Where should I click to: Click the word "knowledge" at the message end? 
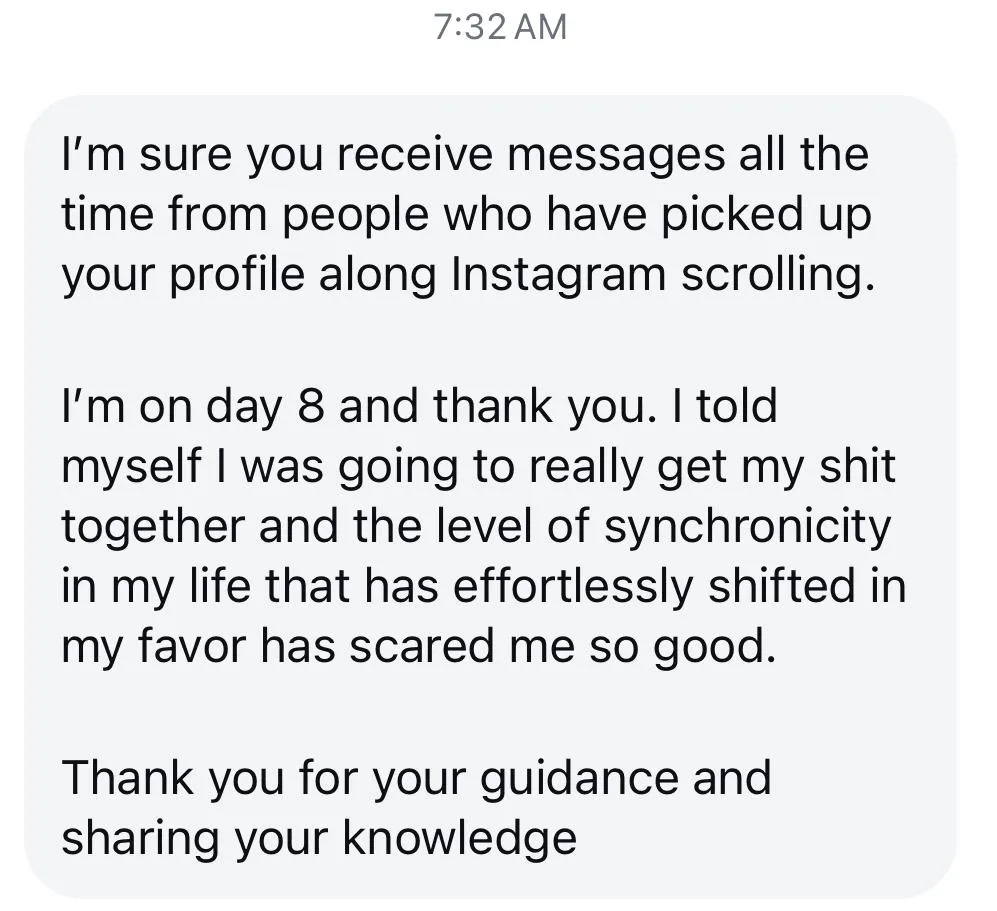[460, 838]
